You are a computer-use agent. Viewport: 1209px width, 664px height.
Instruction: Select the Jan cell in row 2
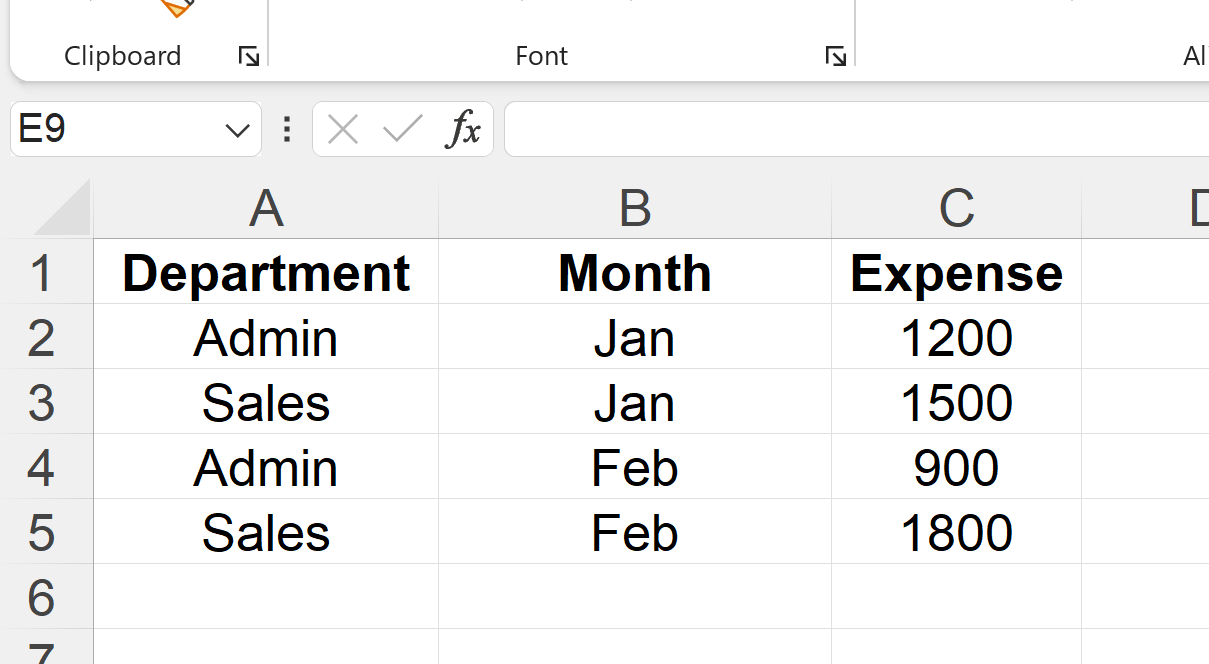[x=635, y=337]
